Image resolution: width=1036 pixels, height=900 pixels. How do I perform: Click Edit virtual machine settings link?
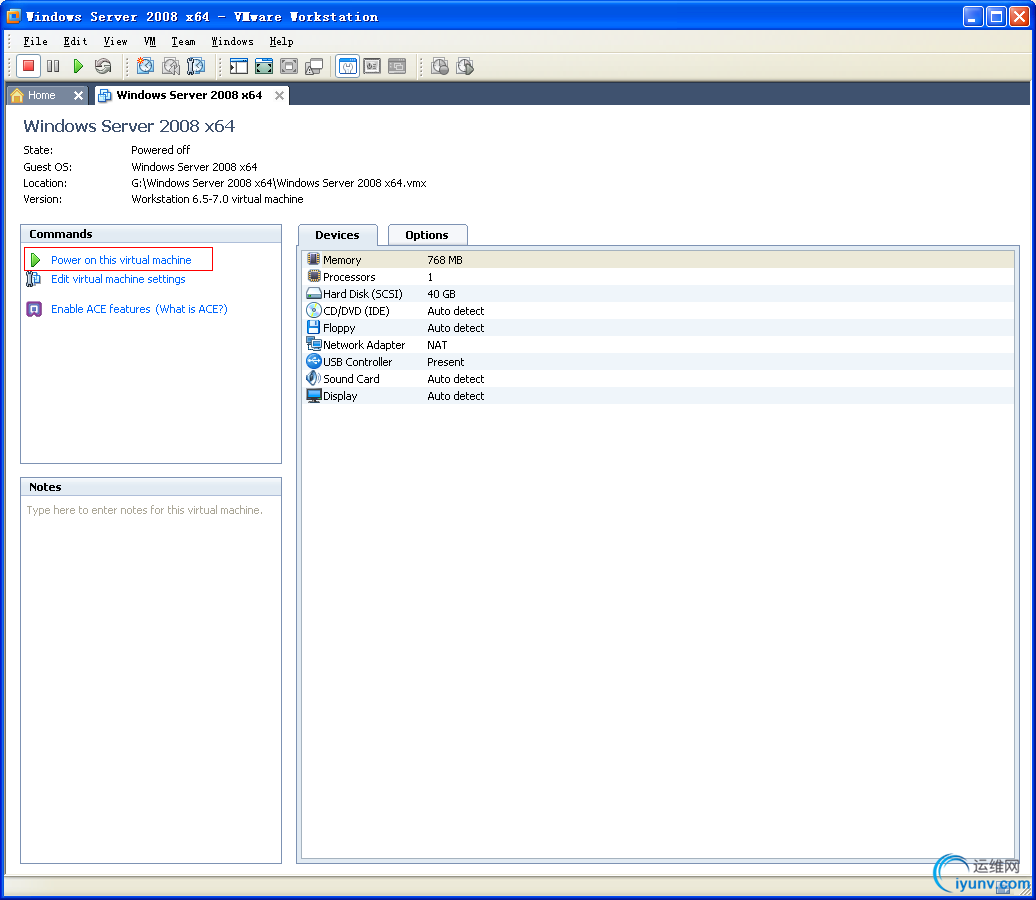point(118,279)
